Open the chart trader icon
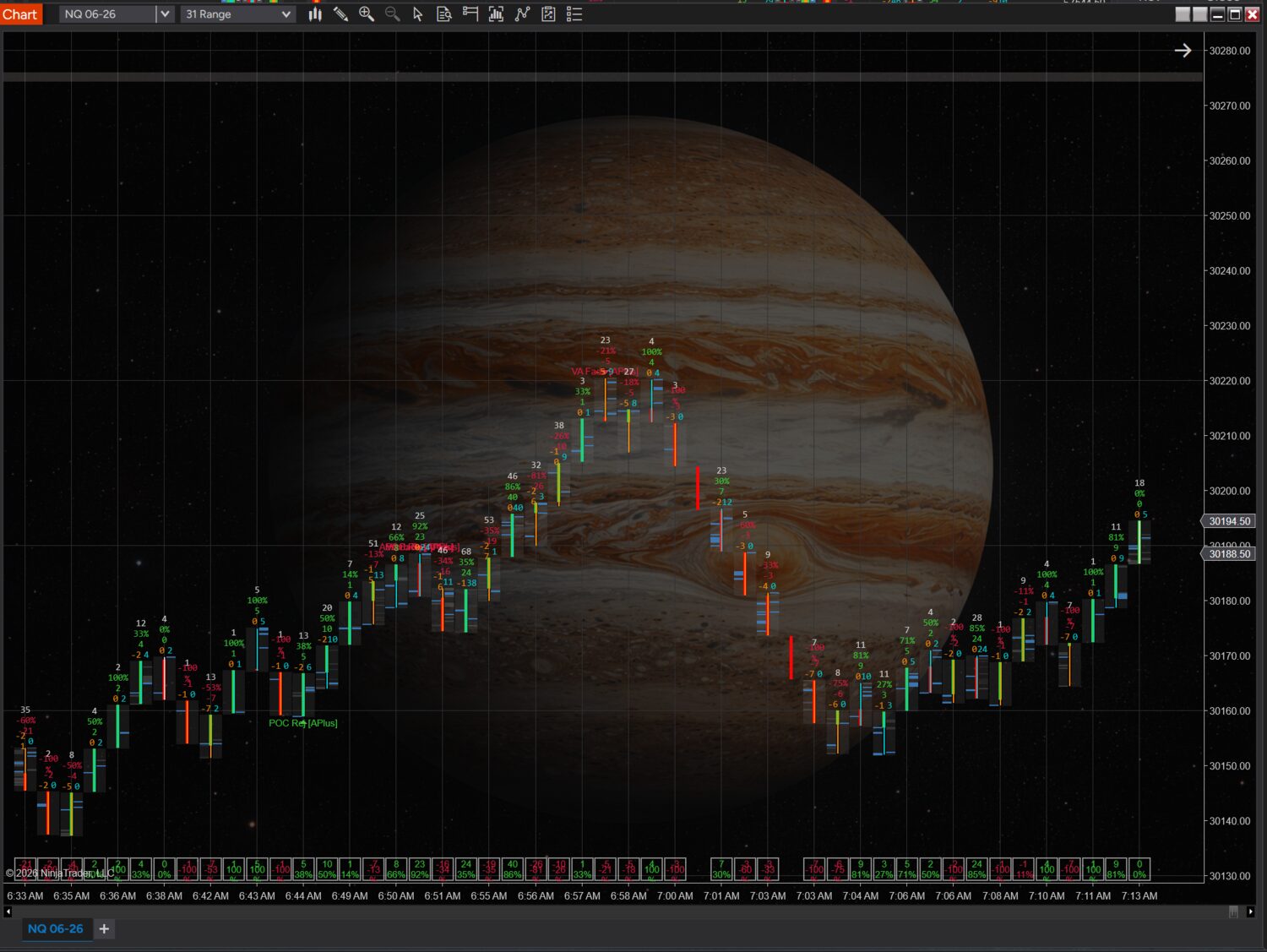 [x=470, y=14]
